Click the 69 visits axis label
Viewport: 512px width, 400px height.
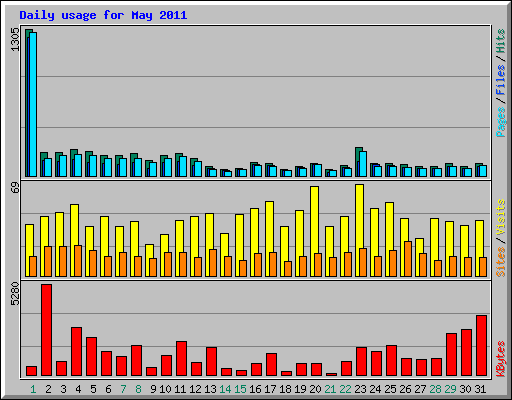click(x=15, y=188)
